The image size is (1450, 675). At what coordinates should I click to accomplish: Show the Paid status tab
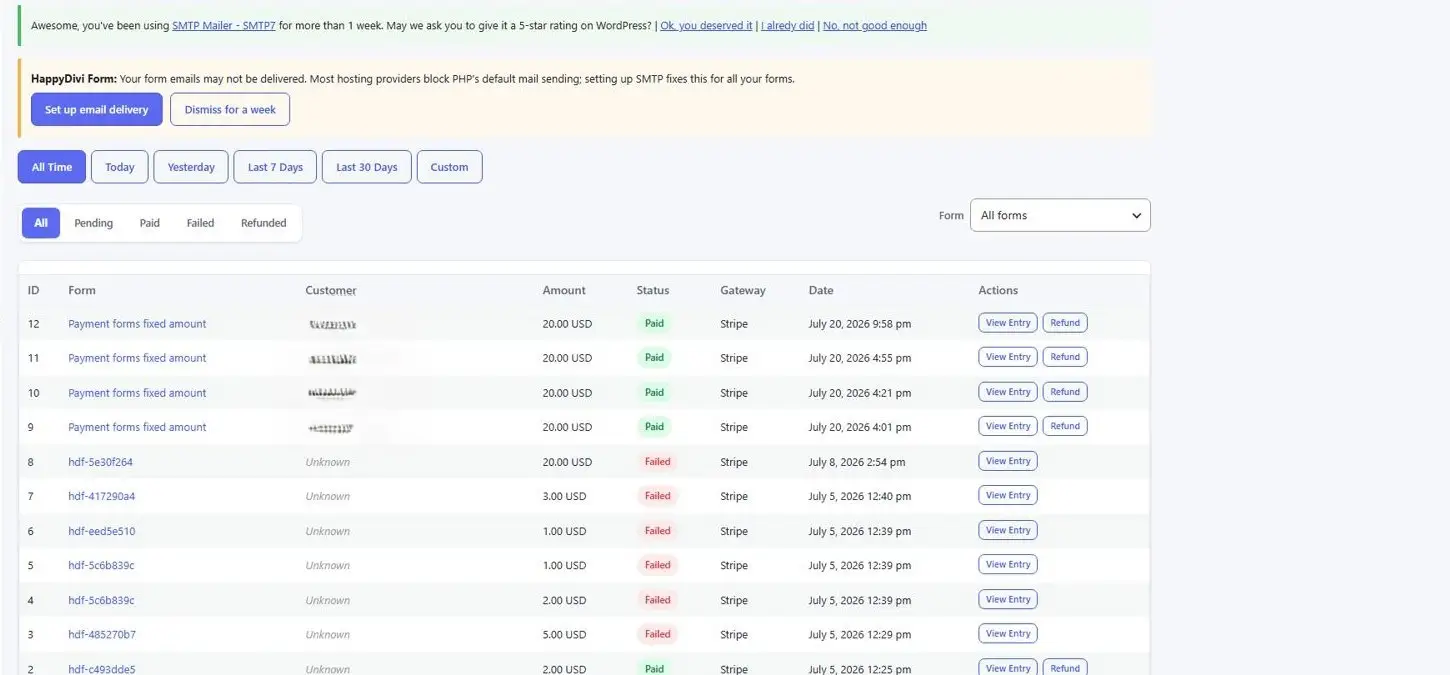point(150,223)
